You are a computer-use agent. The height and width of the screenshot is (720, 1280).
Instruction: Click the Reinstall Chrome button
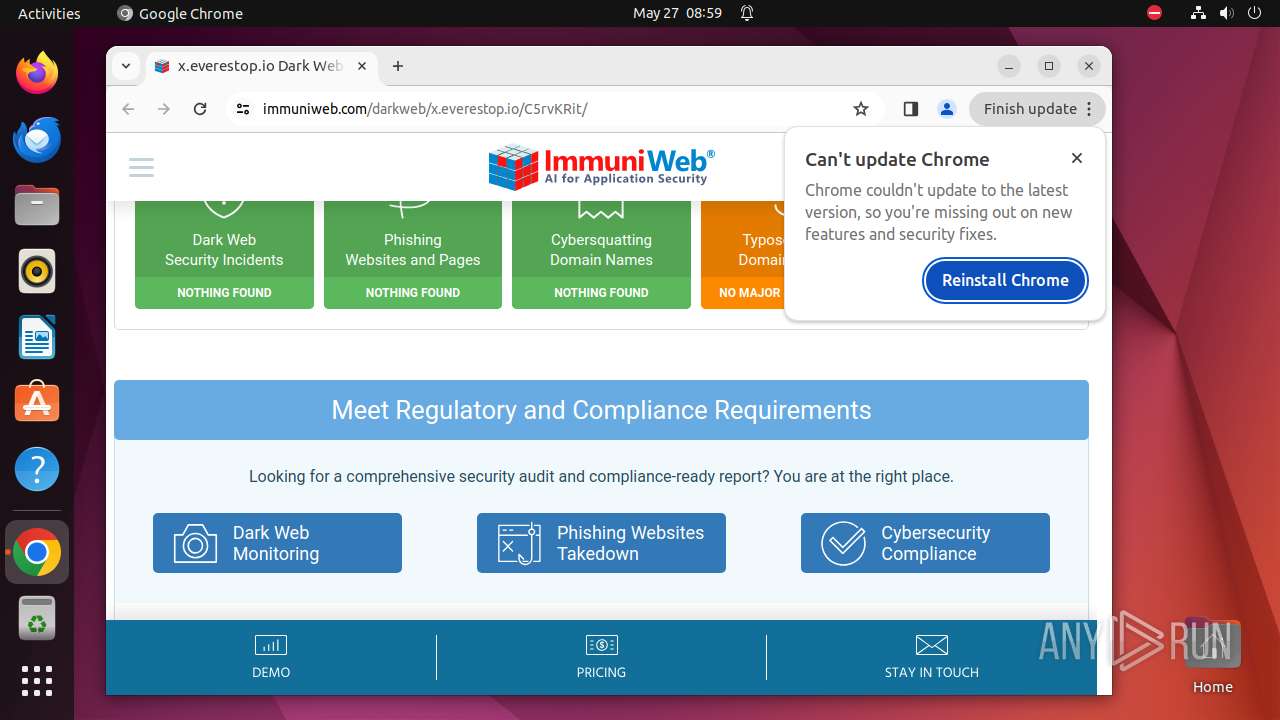(1005, 280)
